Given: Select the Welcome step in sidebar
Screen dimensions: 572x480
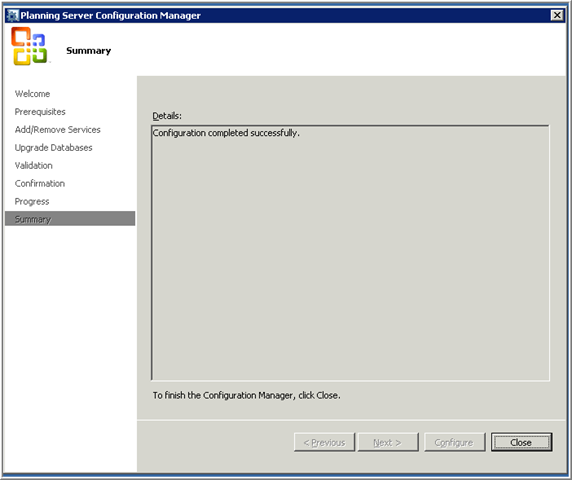Looking at the screenshot, I should (32, 94).
